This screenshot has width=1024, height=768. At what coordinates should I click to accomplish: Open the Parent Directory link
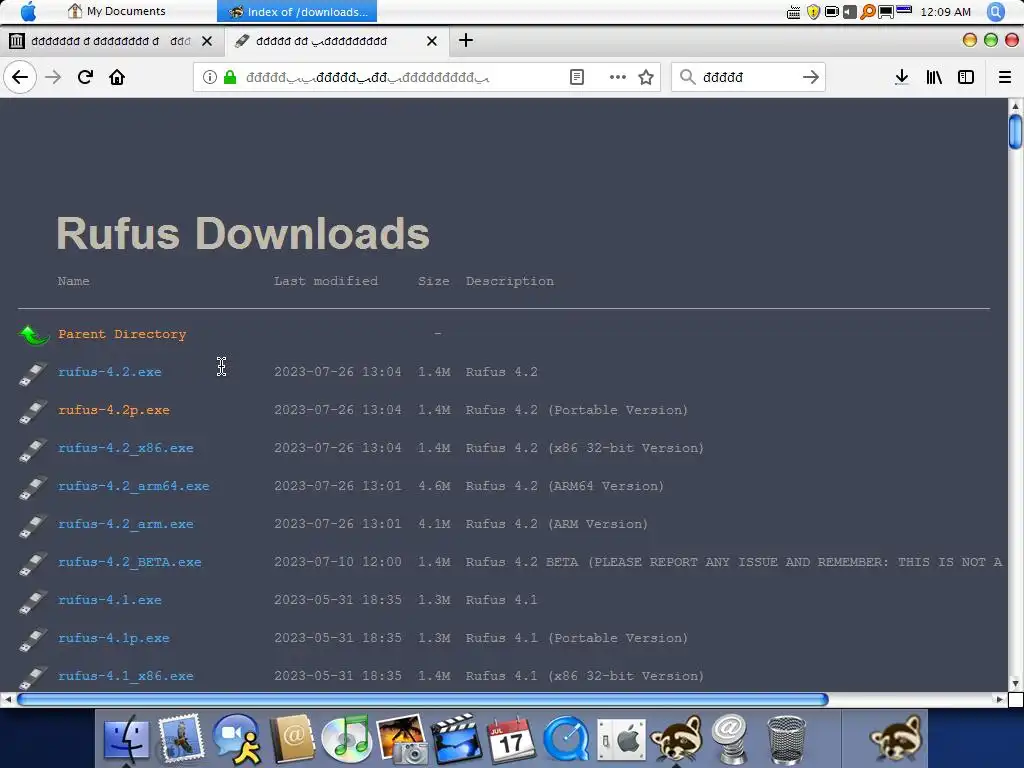pyautogui.click(x=122, y=334)
